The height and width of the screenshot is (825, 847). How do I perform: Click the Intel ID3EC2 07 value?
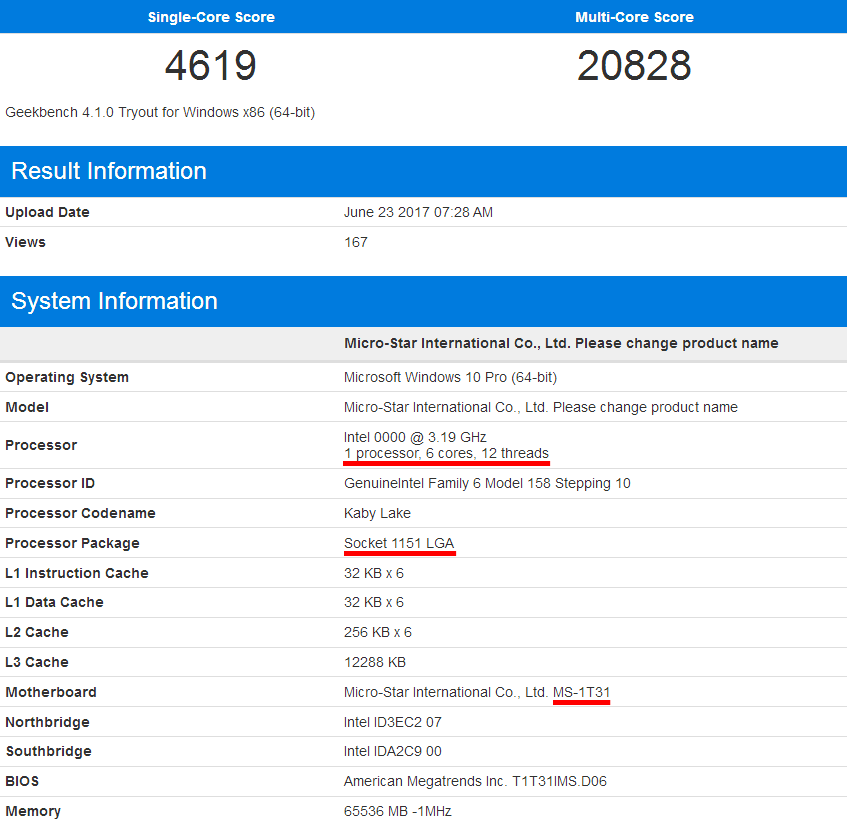(393, 722)
